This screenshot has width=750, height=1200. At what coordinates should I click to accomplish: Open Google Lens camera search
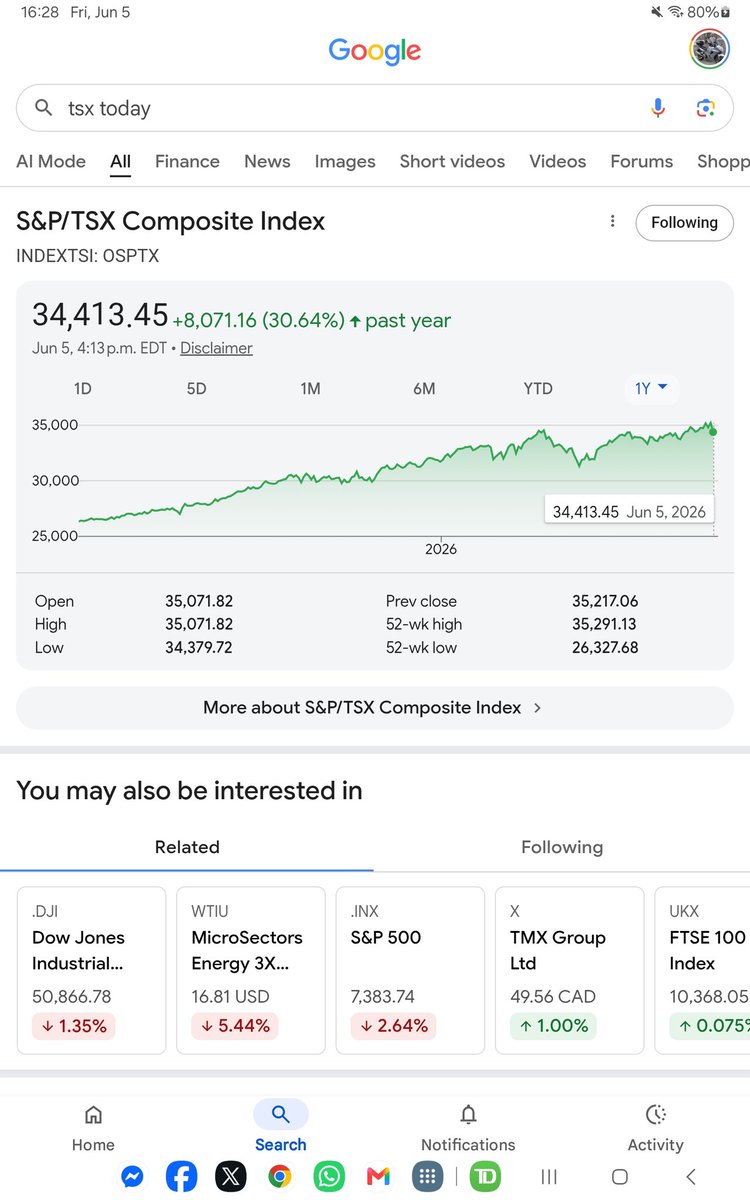(x=706, y=108)
